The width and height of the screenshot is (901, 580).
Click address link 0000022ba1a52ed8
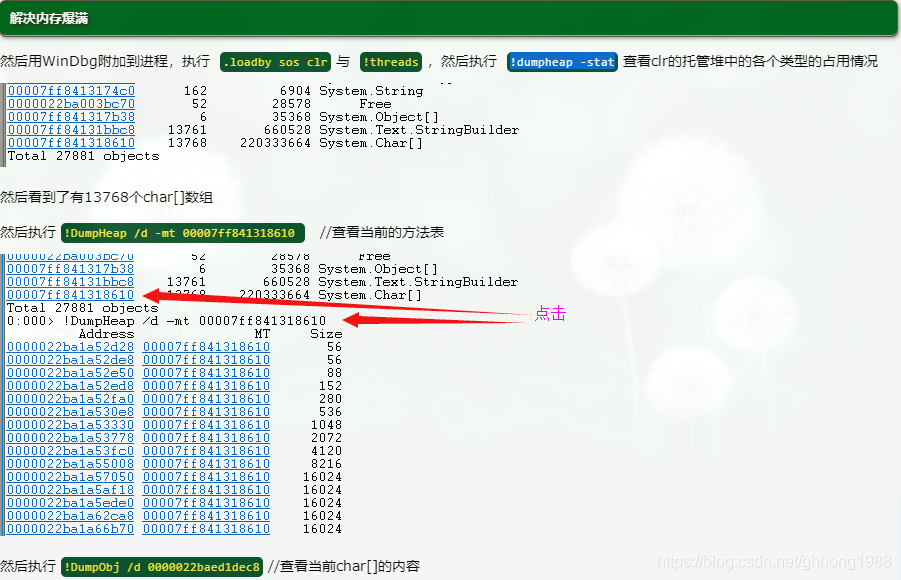tap(70, 386)
